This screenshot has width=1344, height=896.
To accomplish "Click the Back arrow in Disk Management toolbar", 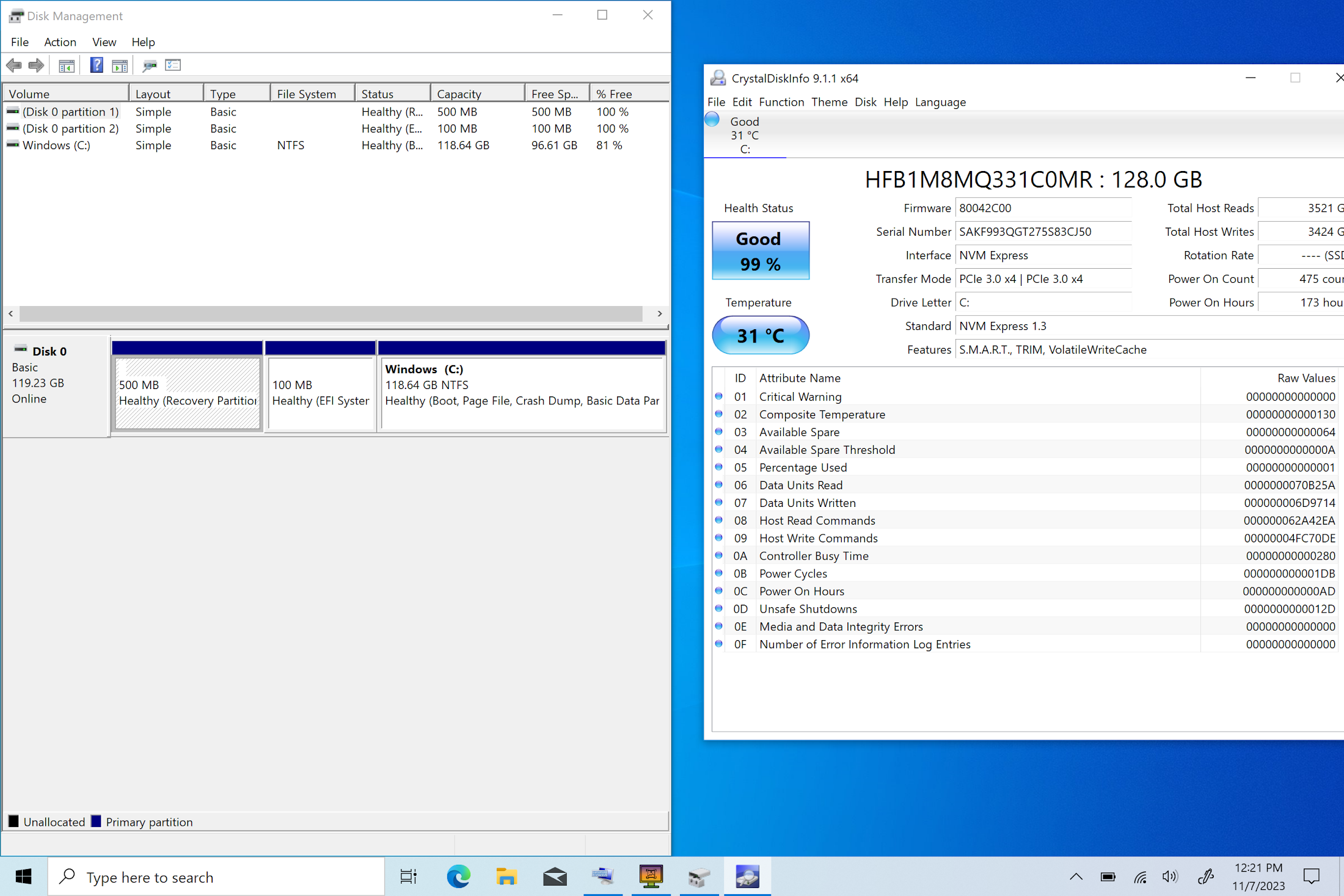I will pyautogui.click(x=13, y=65).
